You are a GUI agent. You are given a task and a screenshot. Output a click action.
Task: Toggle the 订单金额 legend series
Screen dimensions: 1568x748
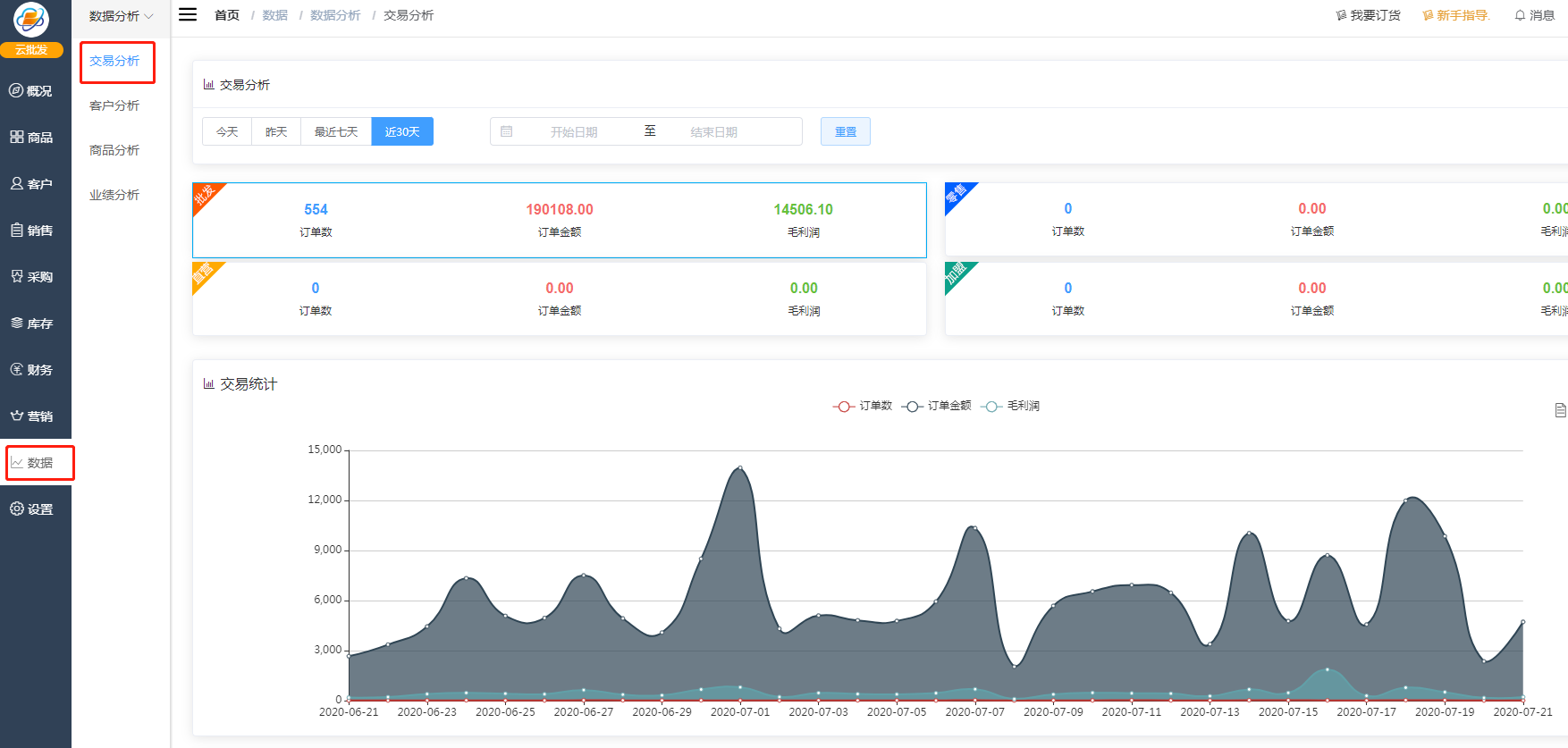[936, 406]
